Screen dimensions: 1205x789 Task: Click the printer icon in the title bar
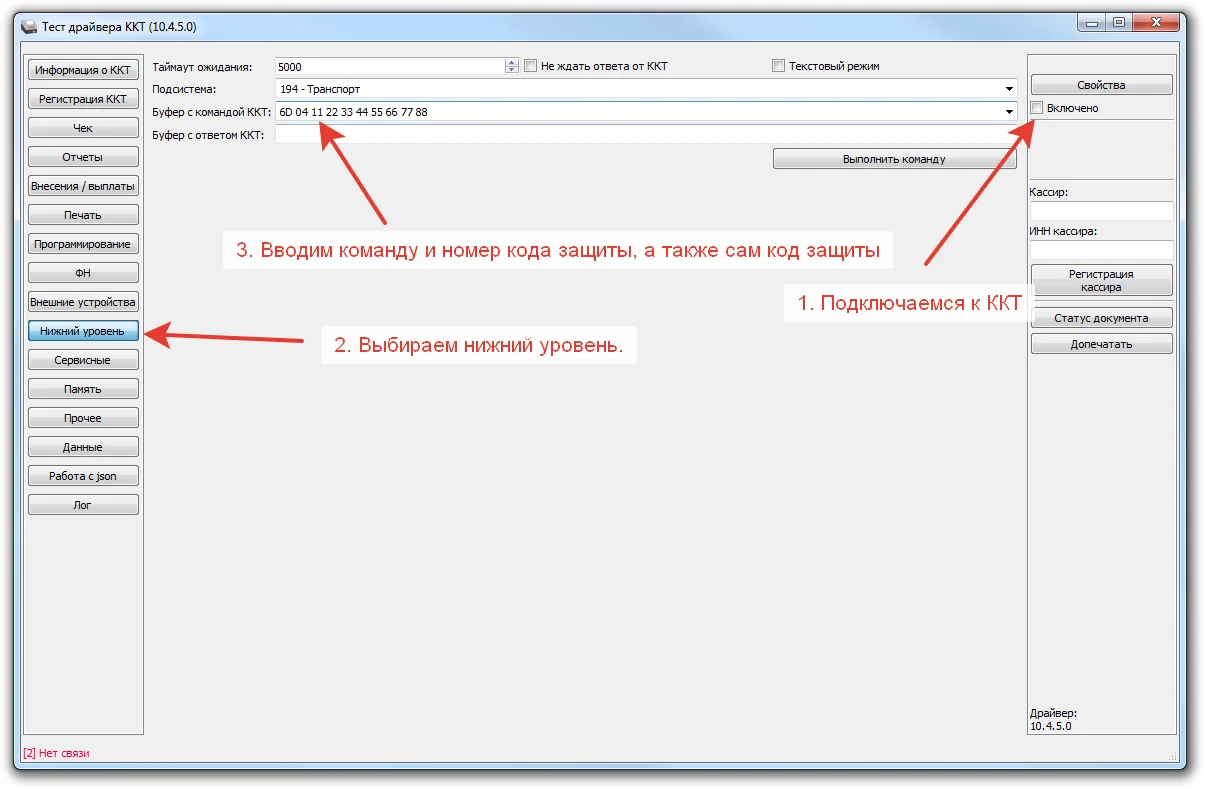tap(29, 27)
